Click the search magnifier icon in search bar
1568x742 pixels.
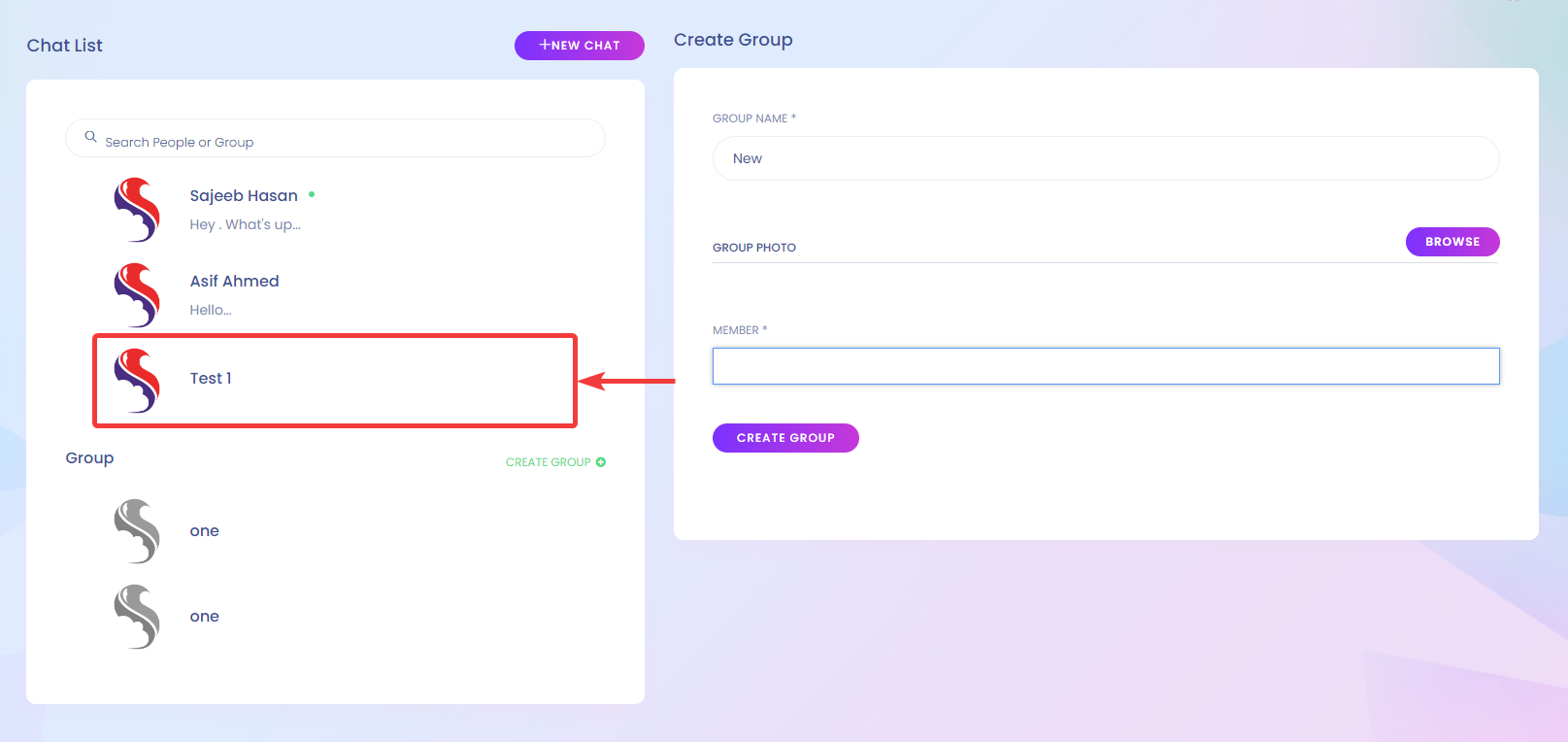(x=90, y=136)
